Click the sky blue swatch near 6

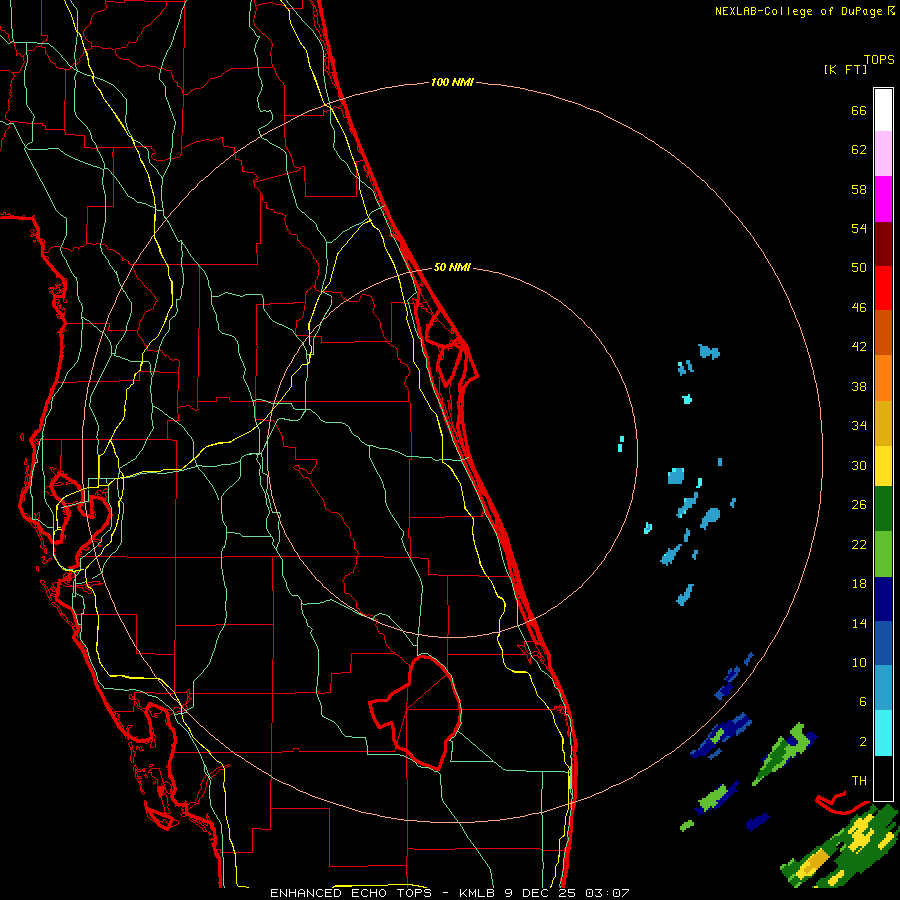883,688
